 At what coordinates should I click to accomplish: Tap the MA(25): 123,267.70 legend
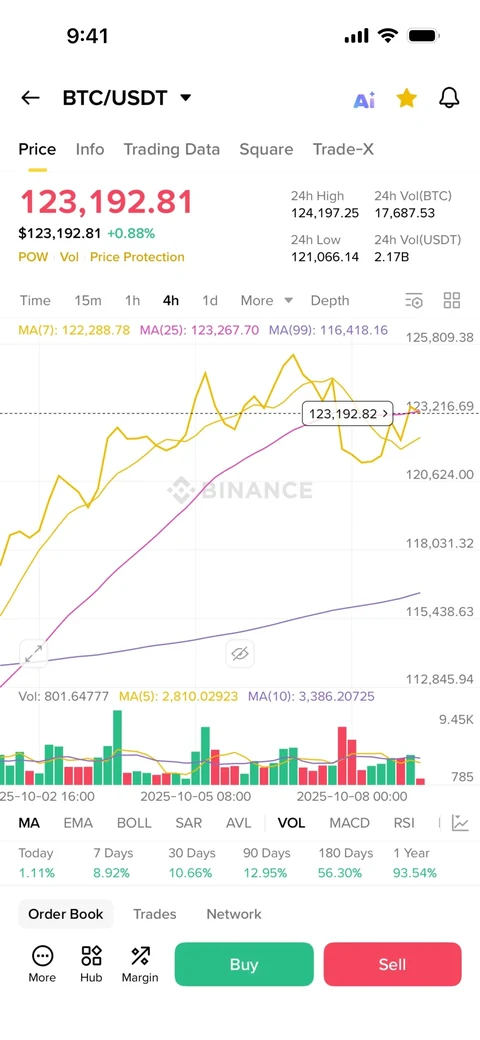pos(198,329)
